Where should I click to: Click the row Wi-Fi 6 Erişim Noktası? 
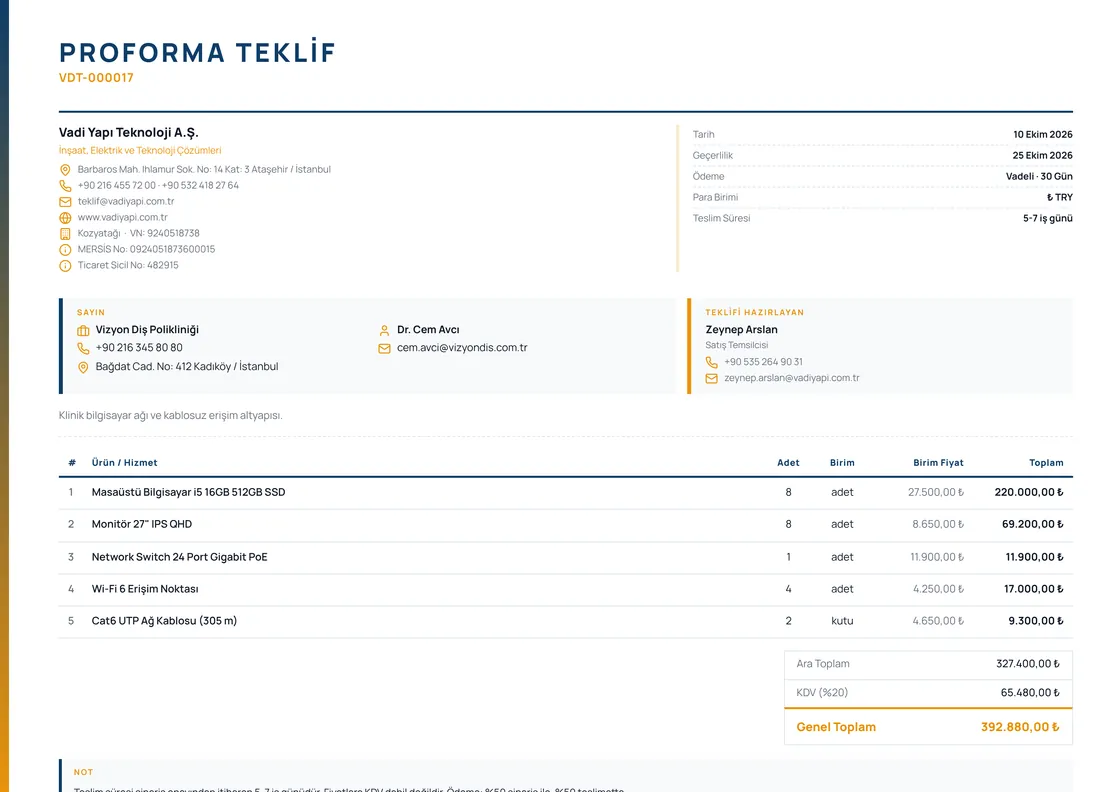click(x=566, y=590)
